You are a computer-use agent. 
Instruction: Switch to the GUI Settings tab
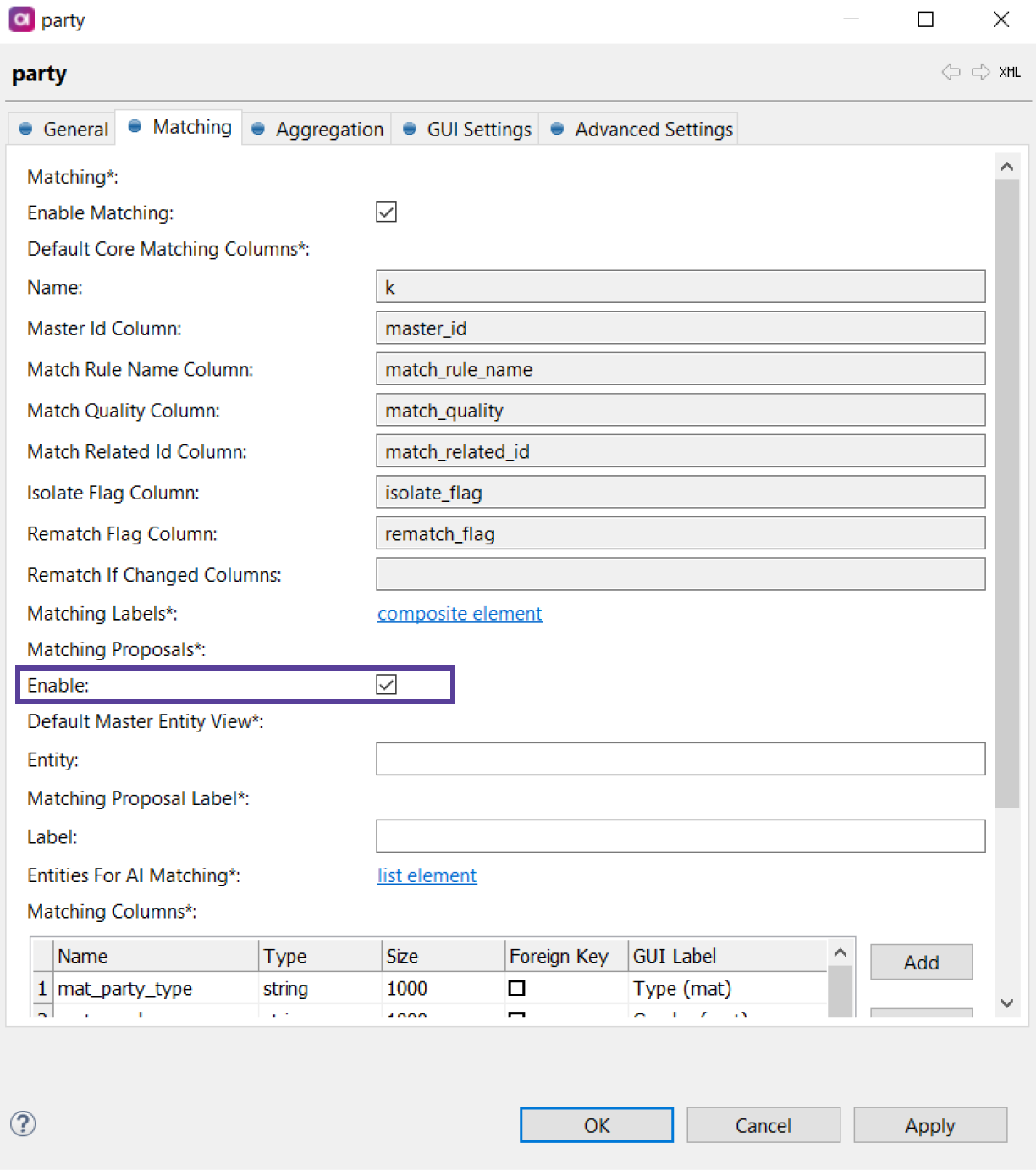coord(466,129)
